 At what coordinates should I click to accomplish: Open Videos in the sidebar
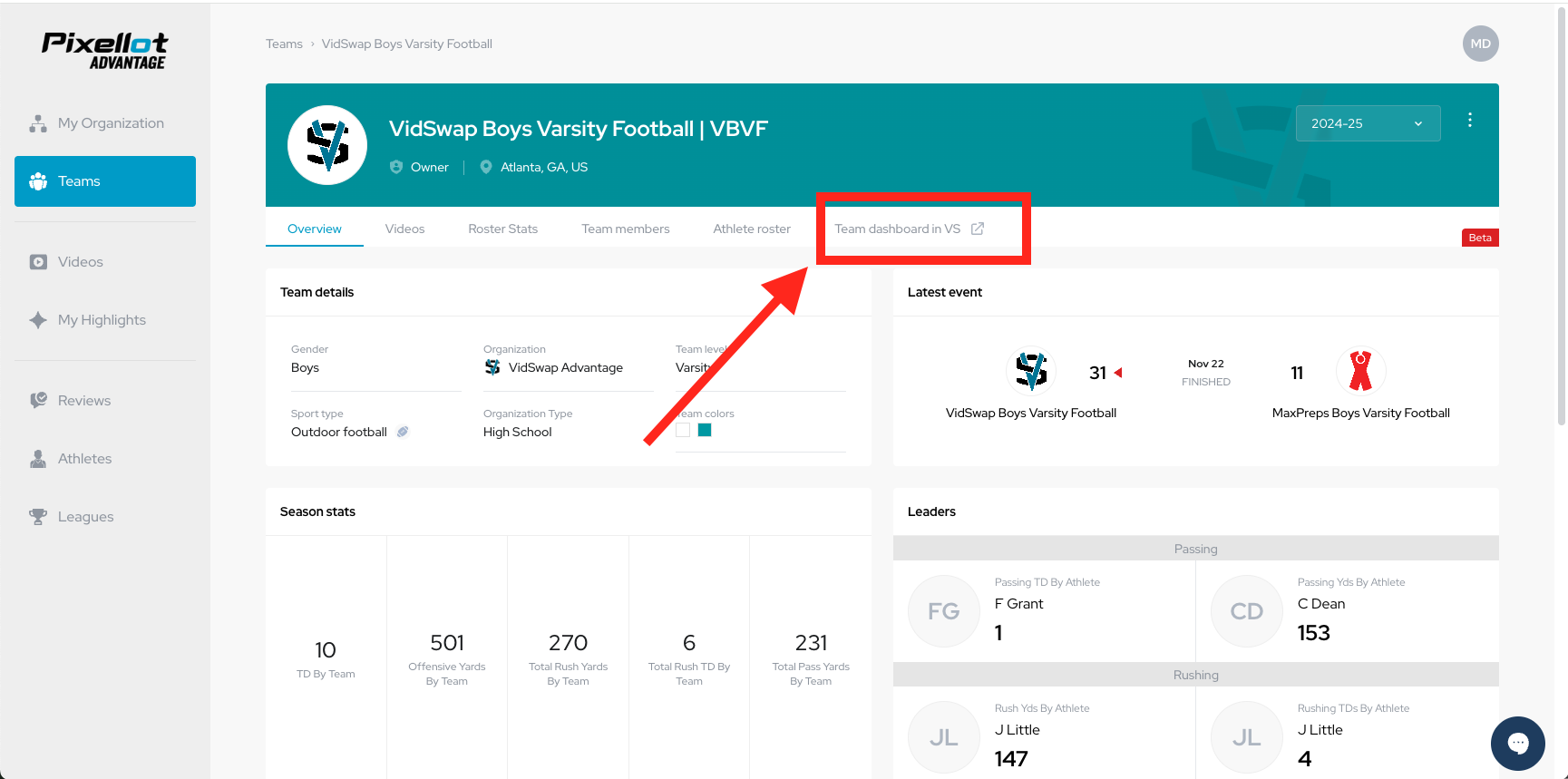(x=105, y=262)
